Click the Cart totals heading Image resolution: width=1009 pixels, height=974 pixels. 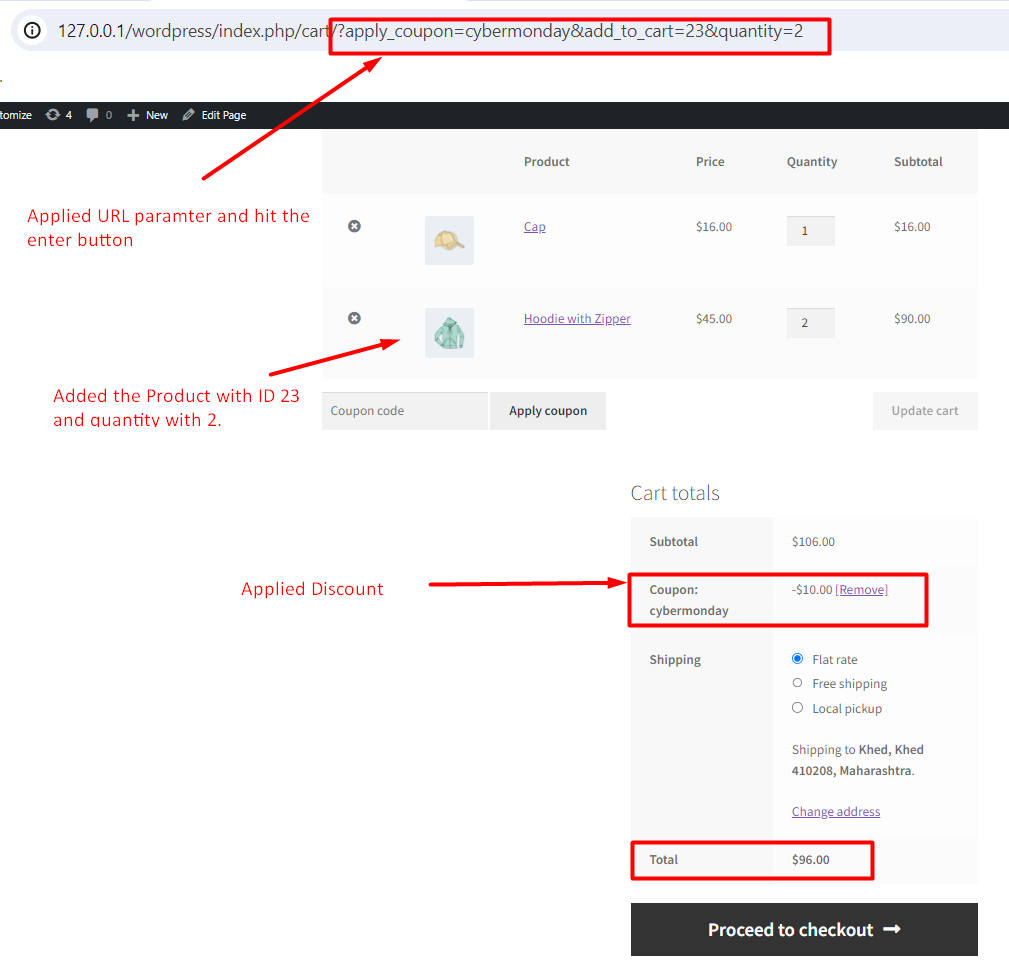click(x=675, y=493)
